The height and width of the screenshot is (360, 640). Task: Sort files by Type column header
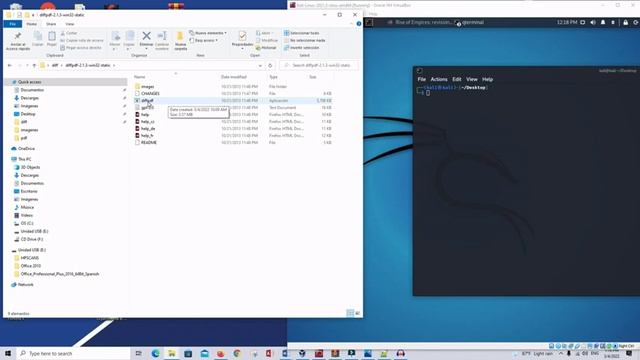tap(273, 77)
